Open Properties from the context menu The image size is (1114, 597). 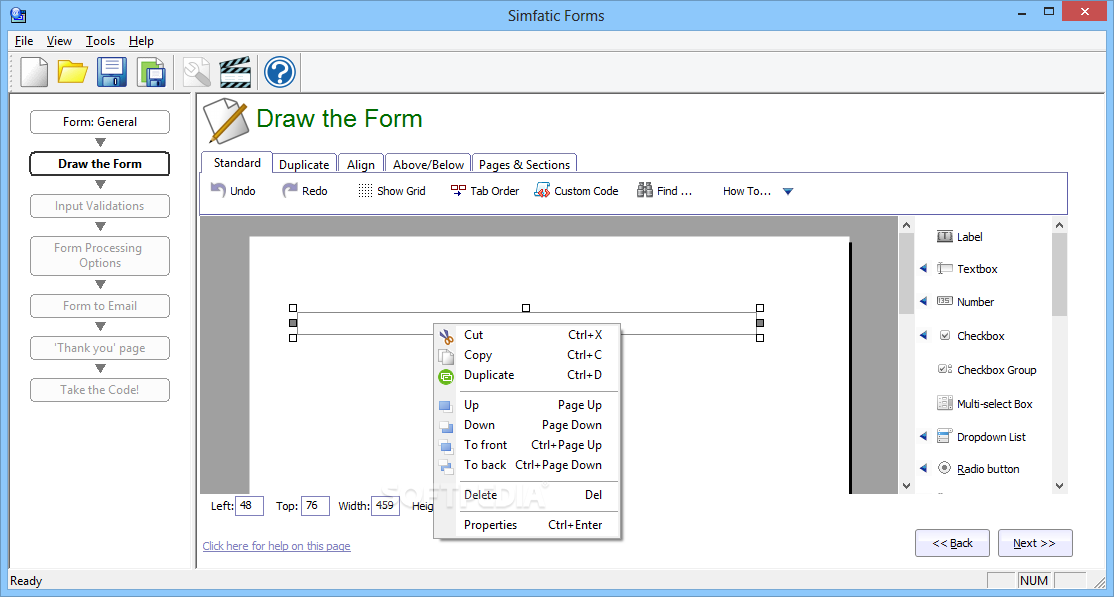tap(527, 525)
